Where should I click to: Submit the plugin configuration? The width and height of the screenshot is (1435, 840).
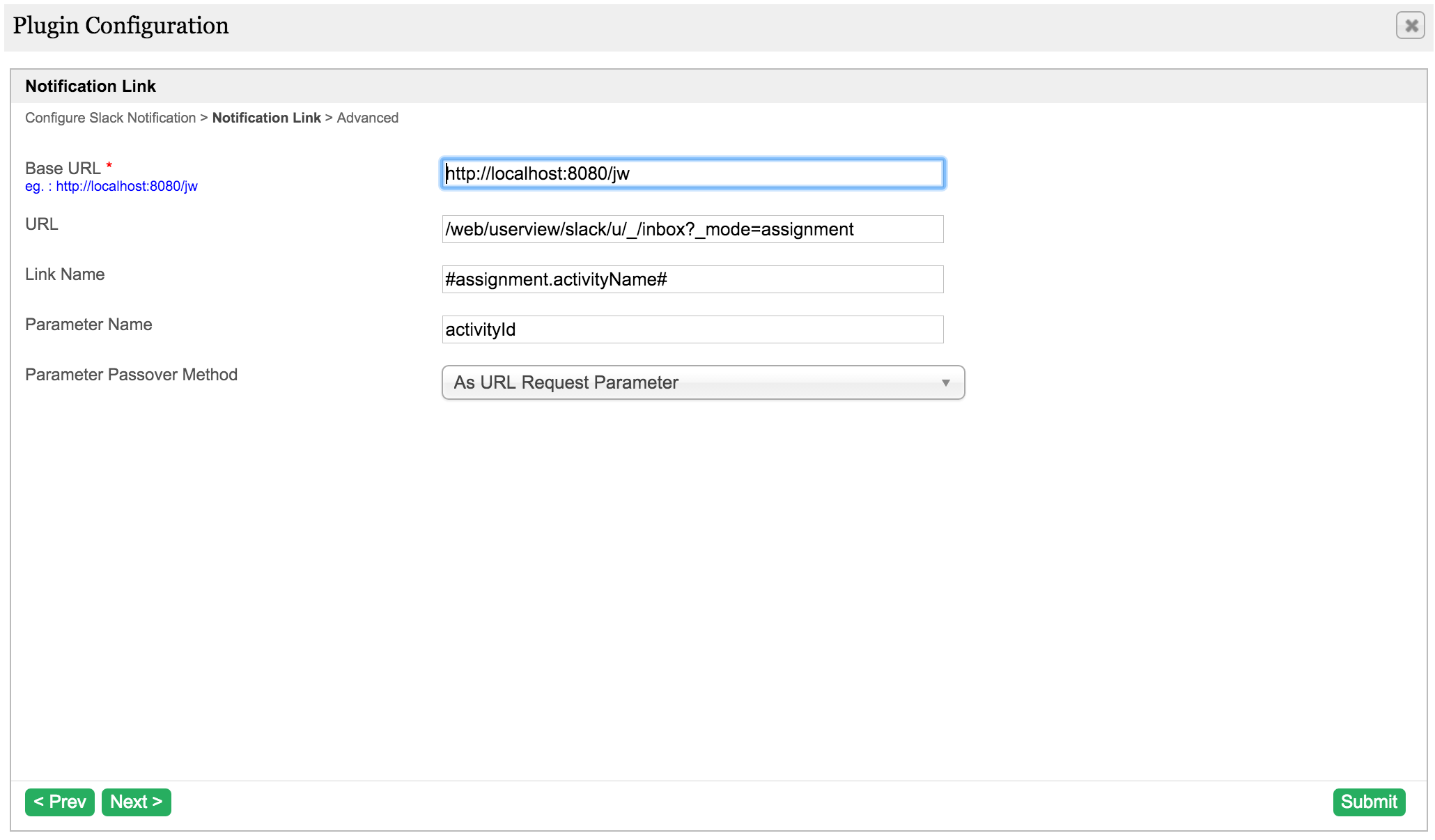[x=1368, y=802]
